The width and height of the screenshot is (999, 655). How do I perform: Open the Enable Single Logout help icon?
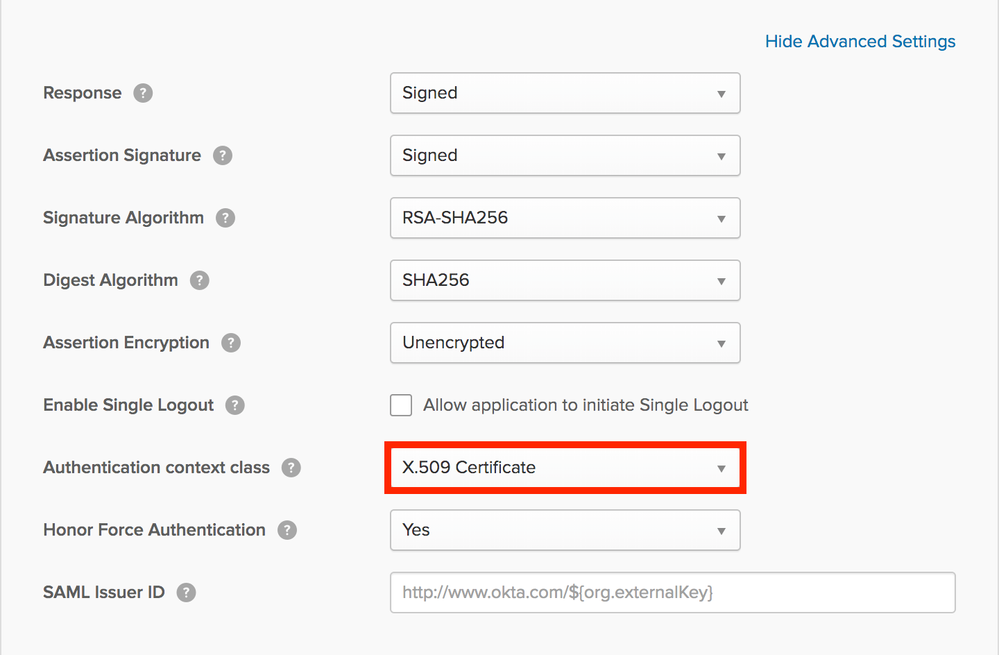click(x=234, y=405)
